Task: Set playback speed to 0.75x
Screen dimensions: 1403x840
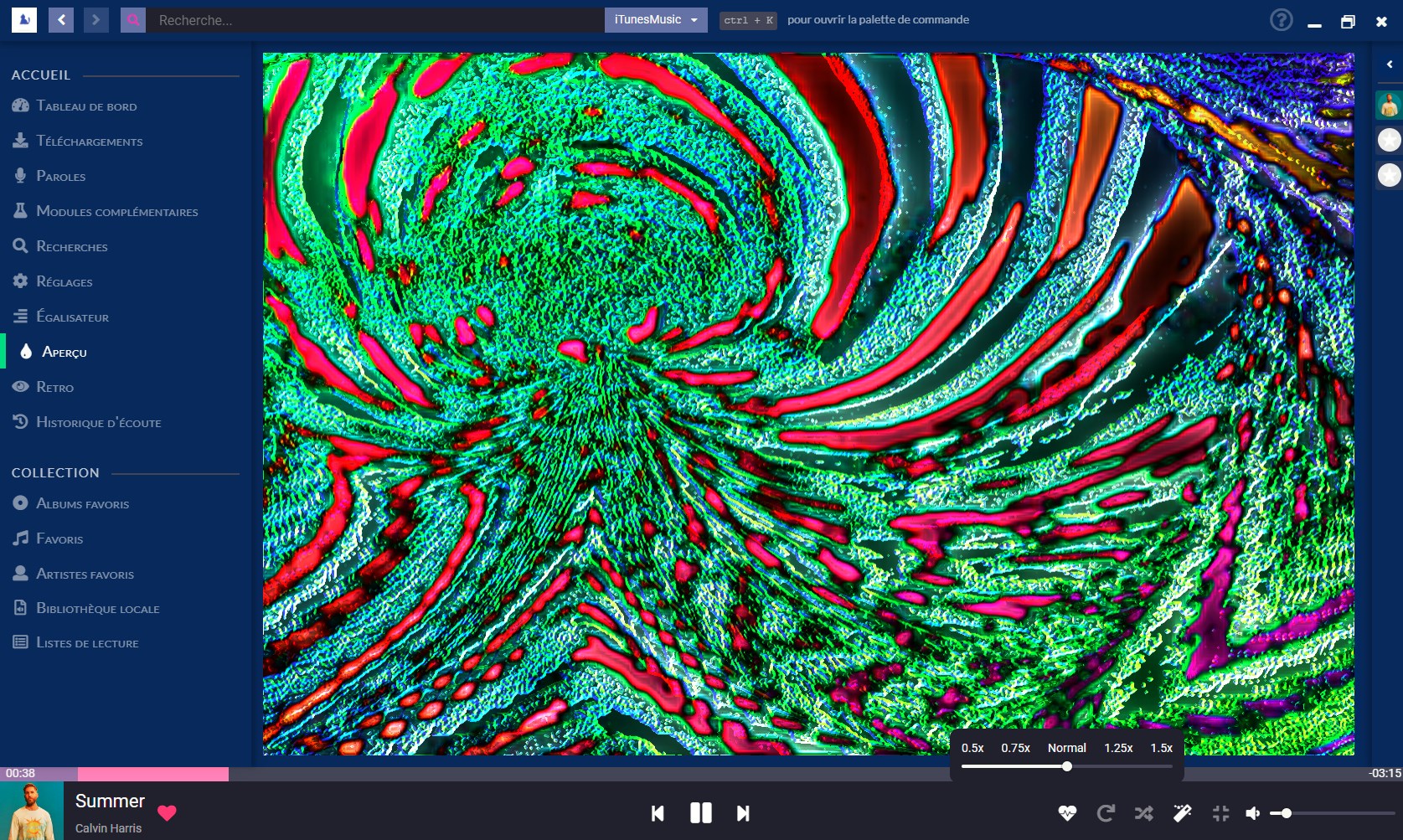Action: tap(1015, 748)
